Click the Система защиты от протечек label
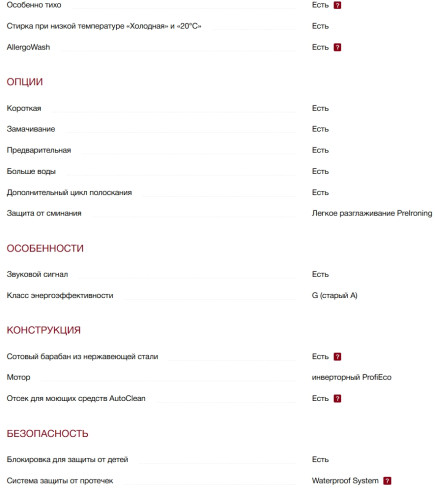This screenshot has width=435, height=500. click(x=60, y=481)
